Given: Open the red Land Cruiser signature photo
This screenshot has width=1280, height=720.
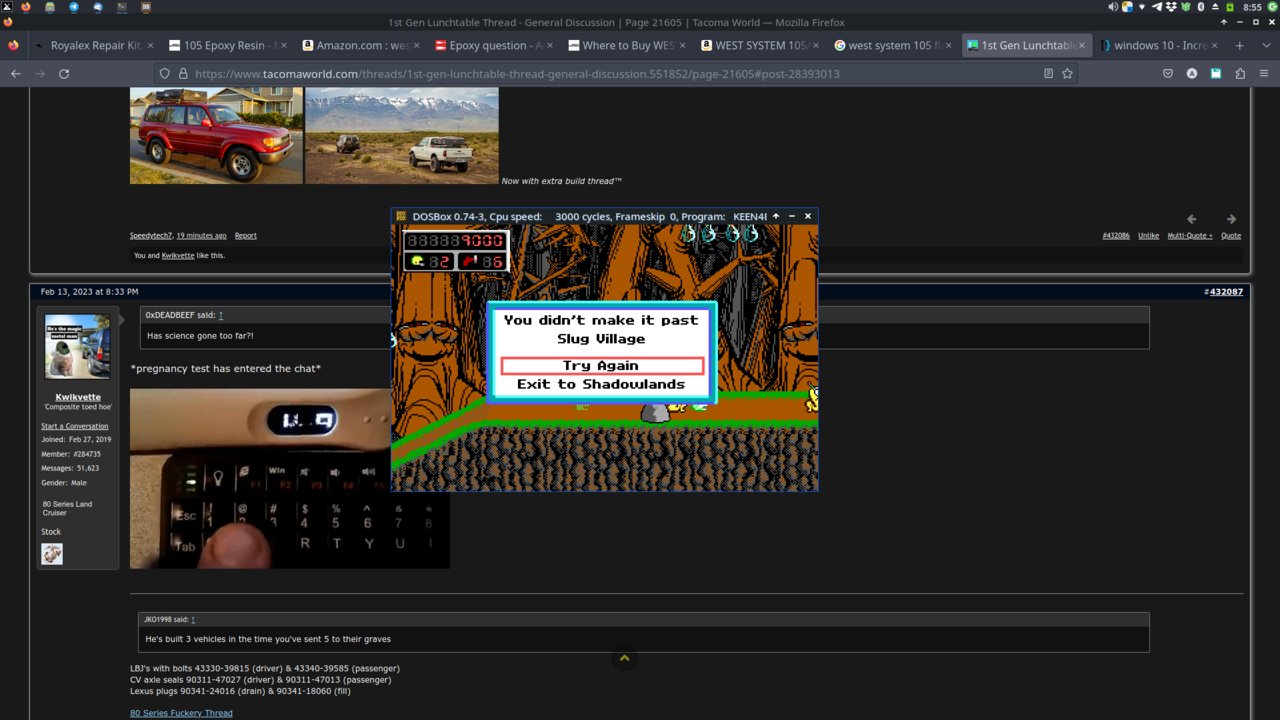Looking at the screenshot, I should coord(216,135).
